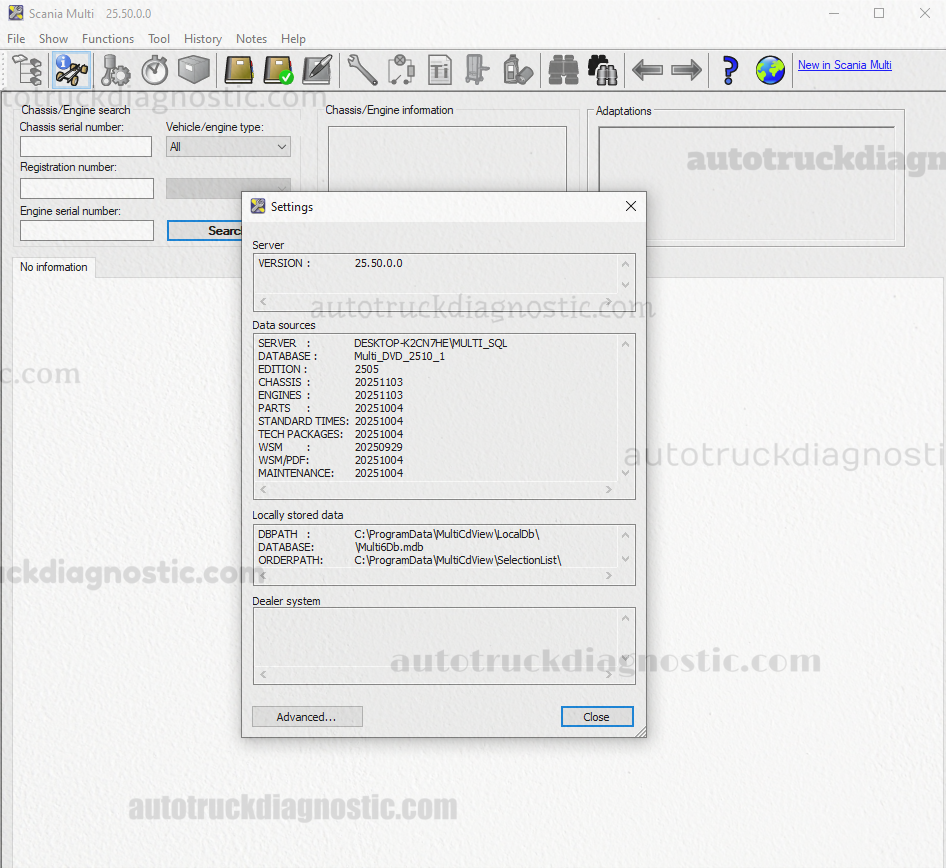The image size is (946, 868).
Task: Open the Show menu
Action: pos(54,39)
